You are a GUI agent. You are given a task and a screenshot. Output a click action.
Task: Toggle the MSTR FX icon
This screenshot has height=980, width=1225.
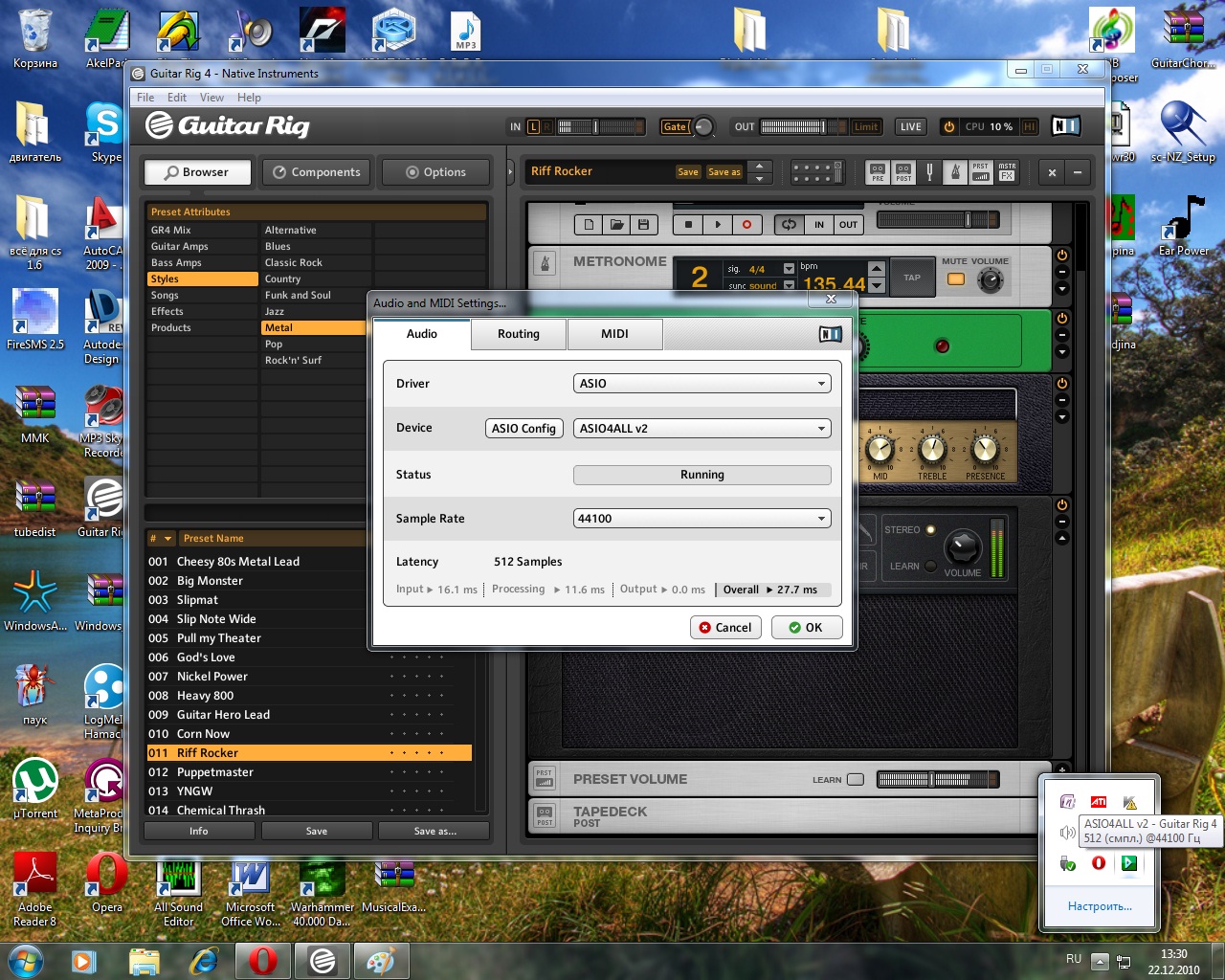coord(1007,172)
